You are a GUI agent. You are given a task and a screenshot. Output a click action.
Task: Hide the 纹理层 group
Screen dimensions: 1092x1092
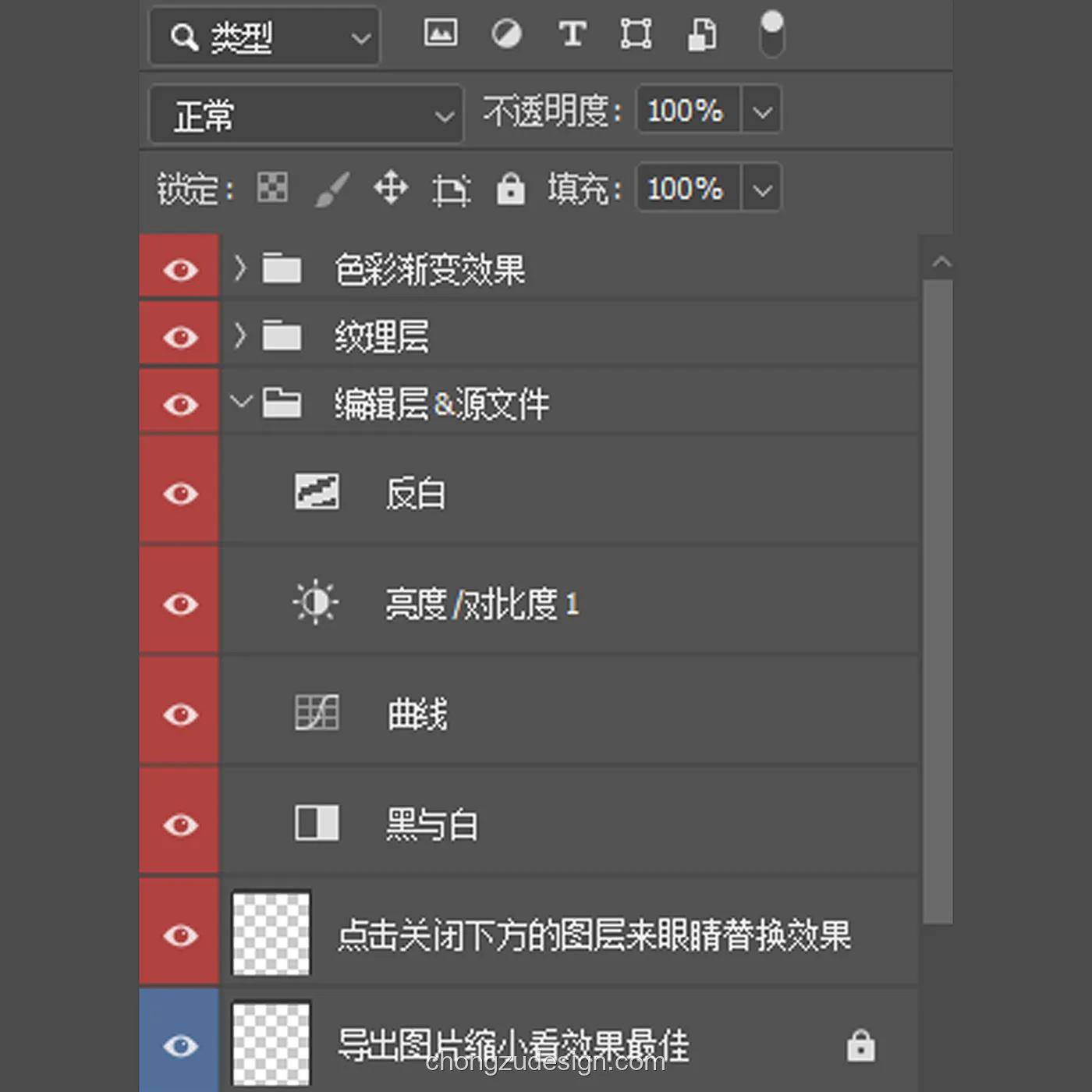(x=180, y=337)
